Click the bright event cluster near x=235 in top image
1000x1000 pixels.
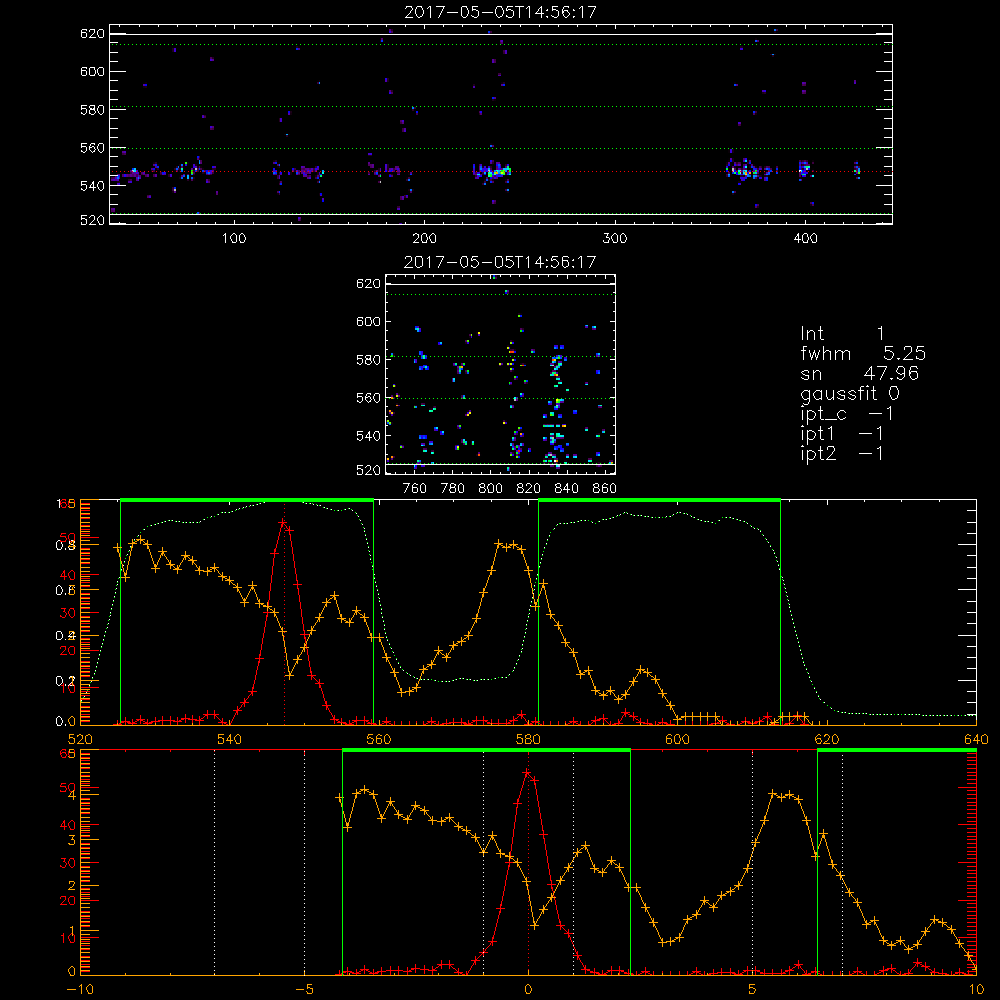[491, 171]
